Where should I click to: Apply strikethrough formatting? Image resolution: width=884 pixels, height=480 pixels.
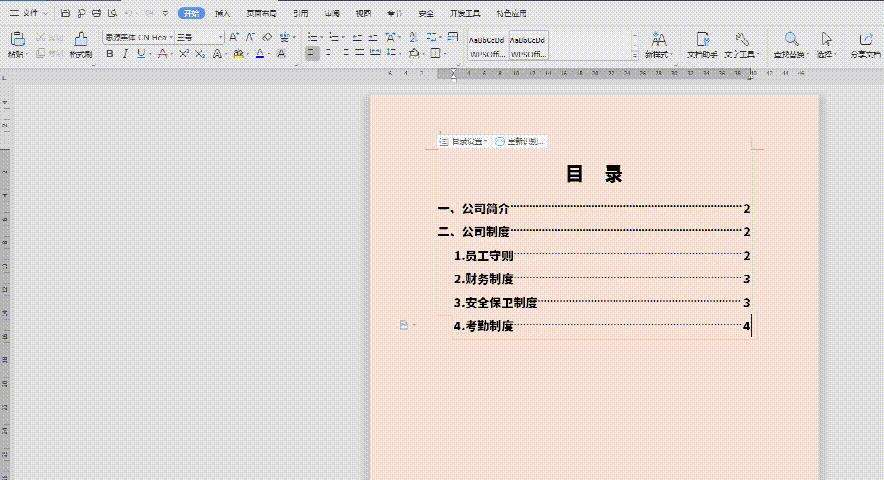(162, 54)
